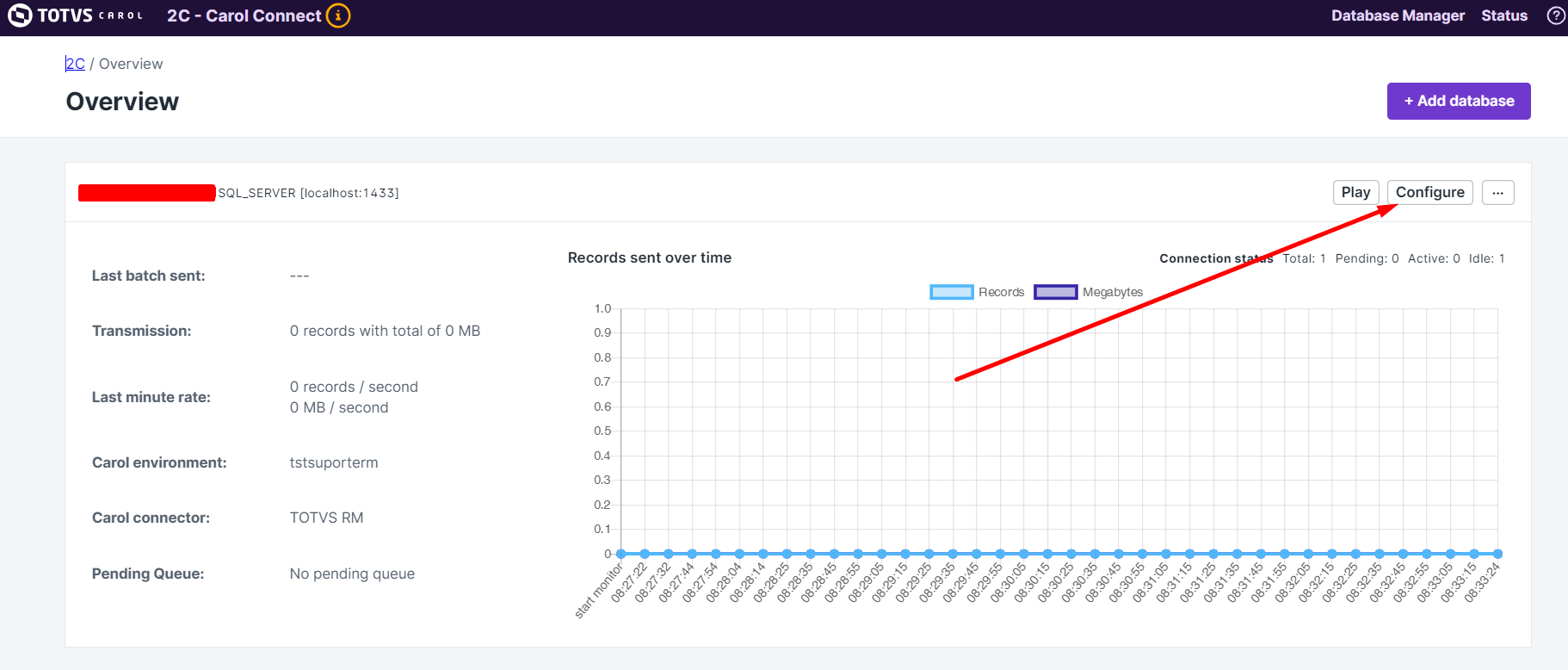Open the Carol Connect info icon
Screen dimensions: 1568x670
coord(338,16)
